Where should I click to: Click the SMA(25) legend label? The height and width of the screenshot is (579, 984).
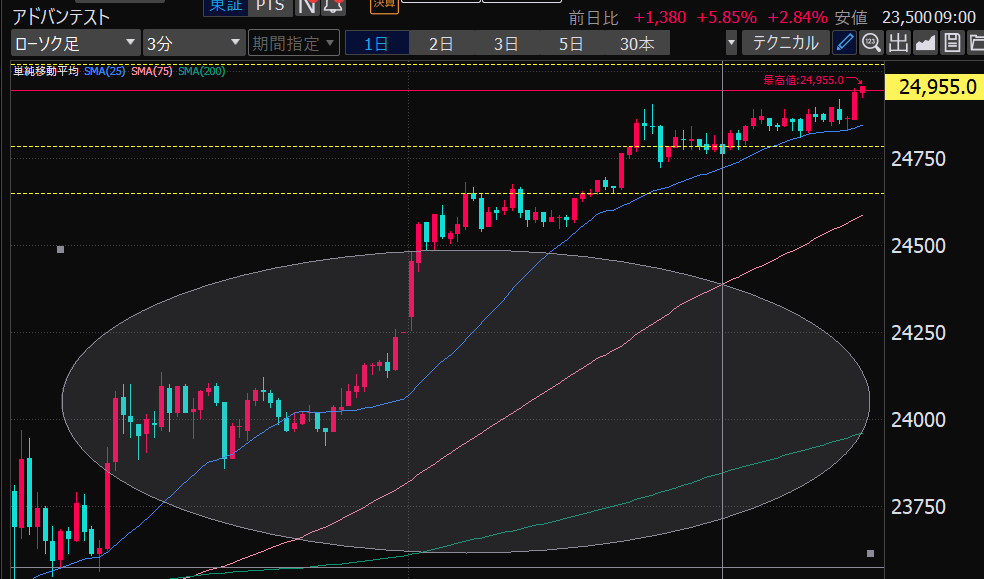(x=105, y=70)
